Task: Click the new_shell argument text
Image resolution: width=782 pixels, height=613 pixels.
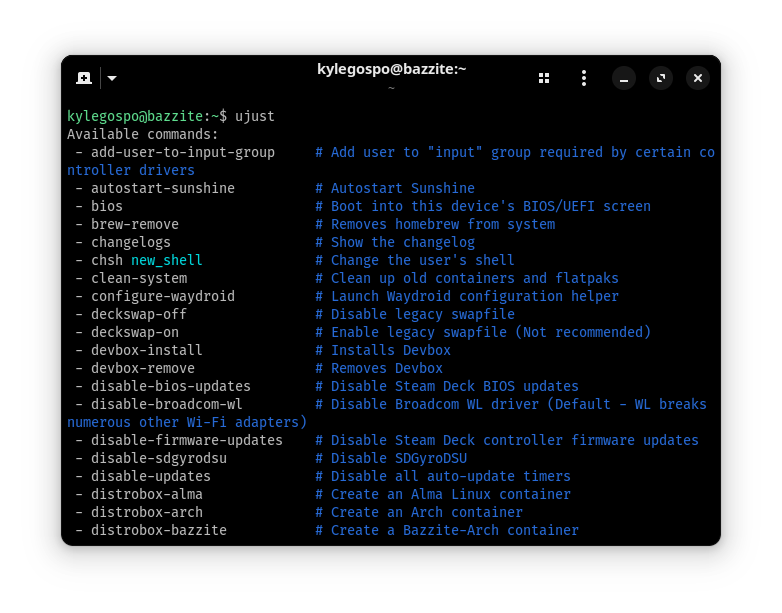Action: click(x=166, y=260)
